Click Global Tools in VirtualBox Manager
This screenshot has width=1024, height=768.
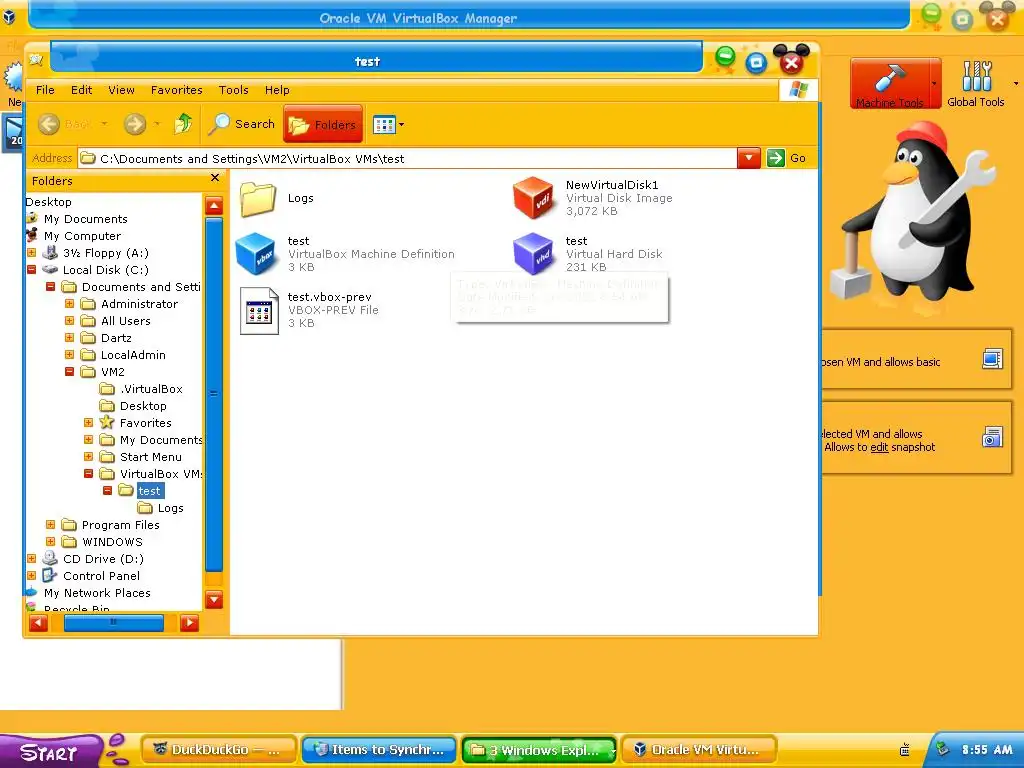[x=976, y=84]
